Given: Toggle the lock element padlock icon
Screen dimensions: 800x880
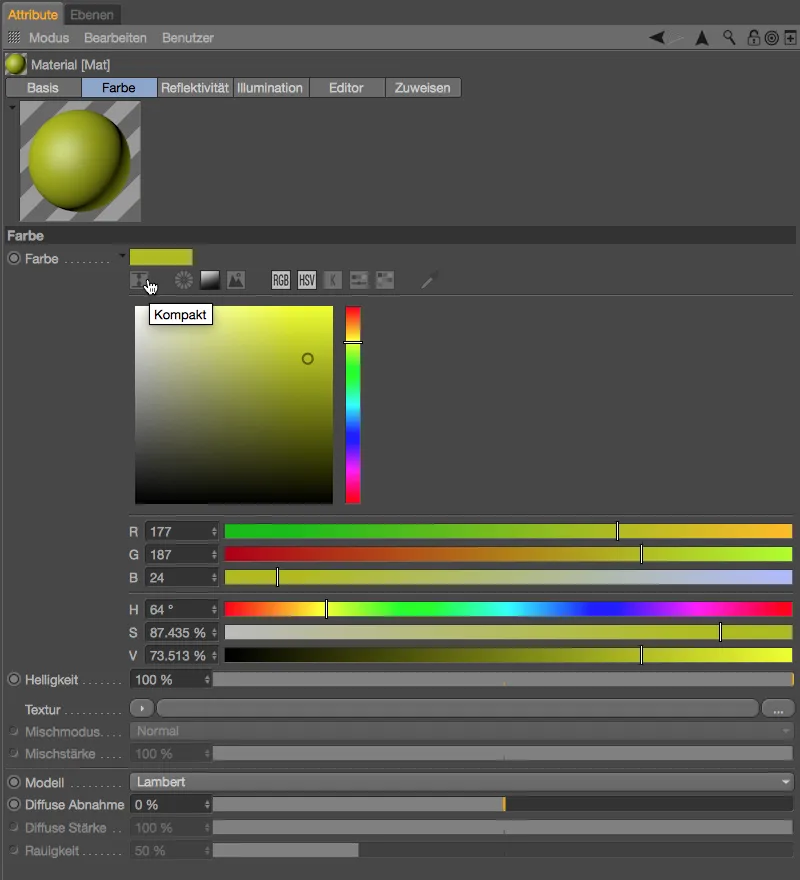Looking at the screenshot, I should [753, 38].
